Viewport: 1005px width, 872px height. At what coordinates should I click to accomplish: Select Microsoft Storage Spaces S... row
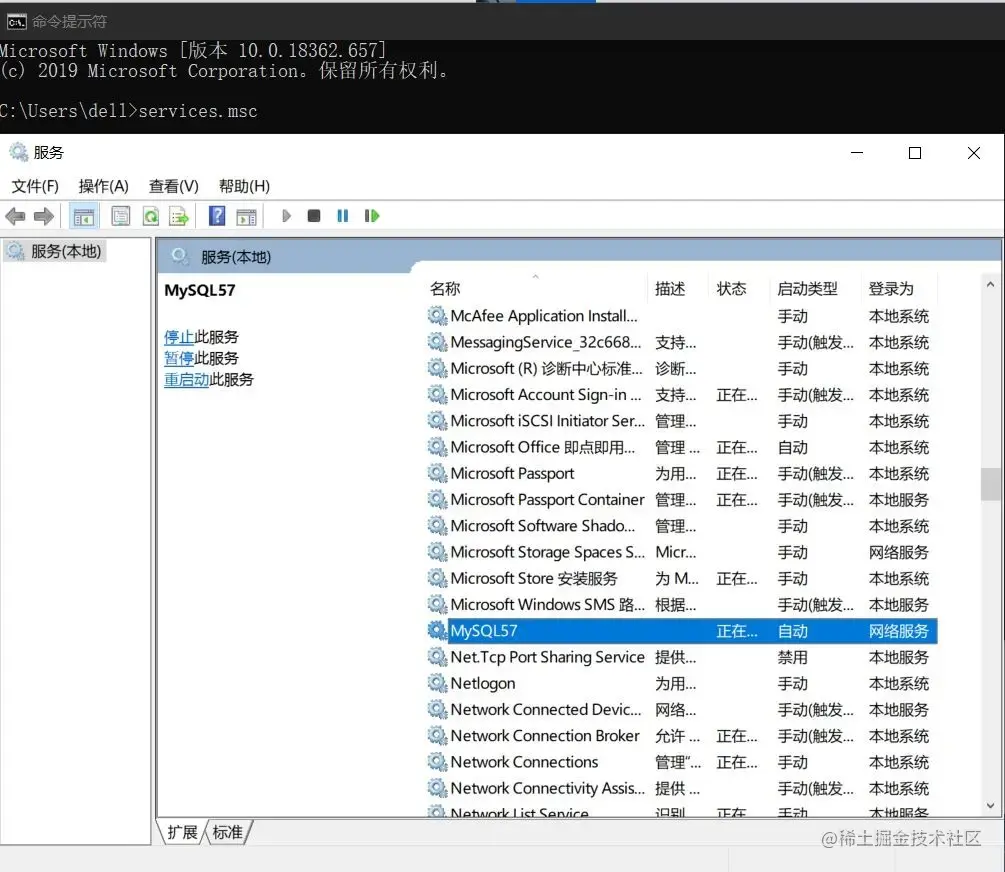(682, 552)
